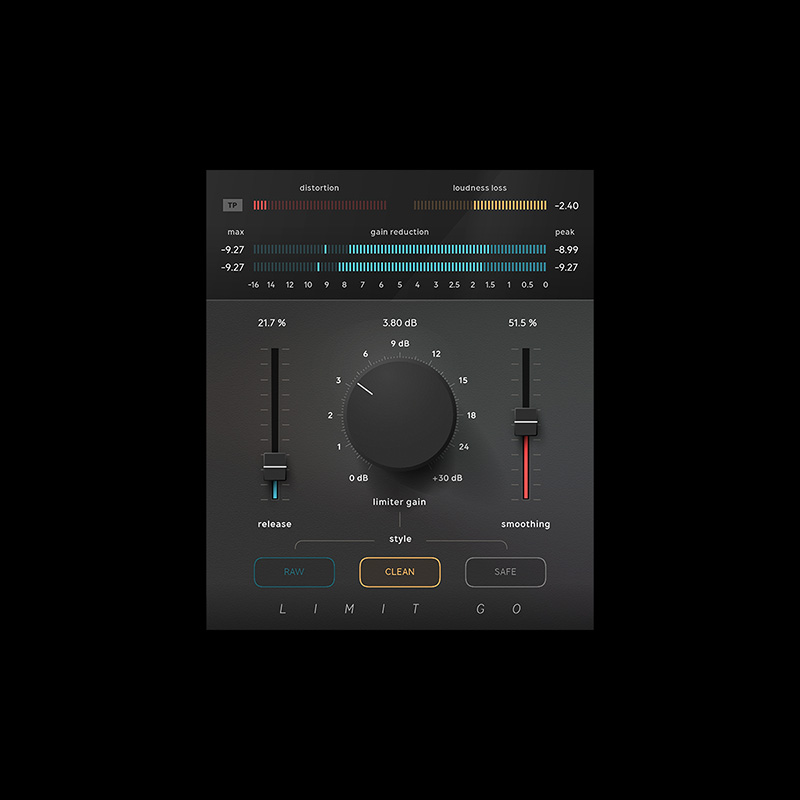Click the '18' mark on the gain dial
Screen dimensions: 800x800
click(x=471, y=415)
